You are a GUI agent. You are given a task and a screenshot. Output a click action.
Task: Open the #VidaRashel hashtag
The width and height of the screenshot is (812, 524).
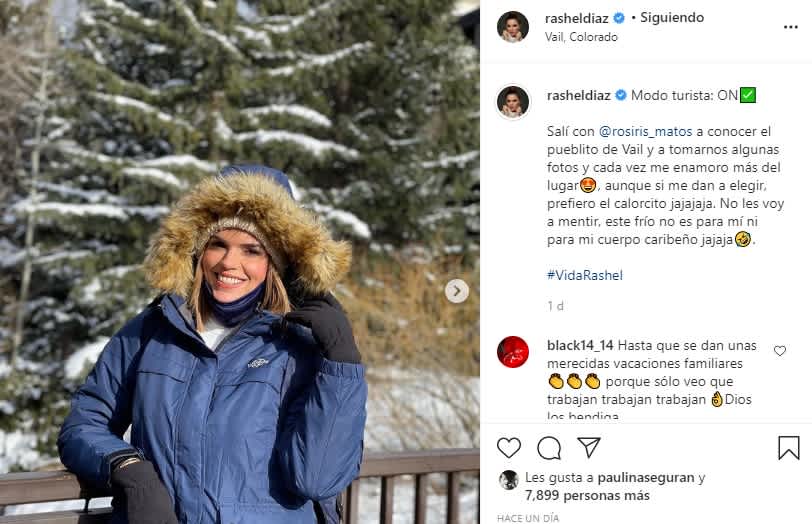pos(585,275)
